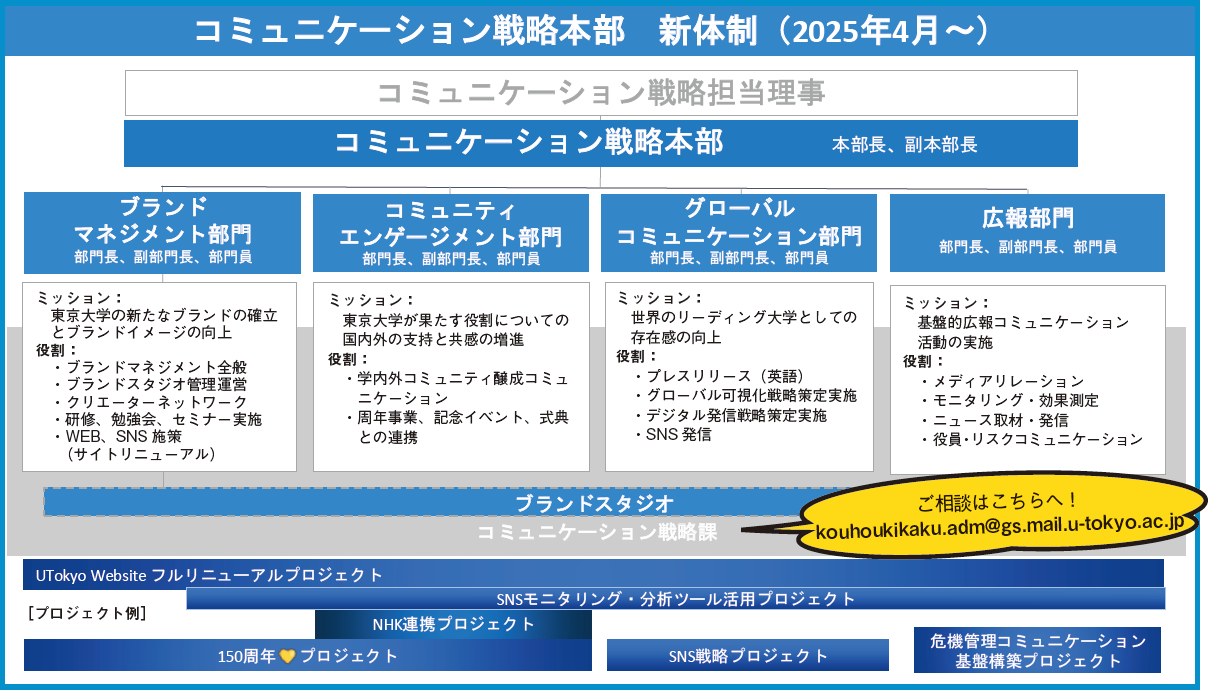Click the ブランドスタジオ管理運営 bullet
Viewport: 1208px width, 690px height.
click(x=149, y=384)
